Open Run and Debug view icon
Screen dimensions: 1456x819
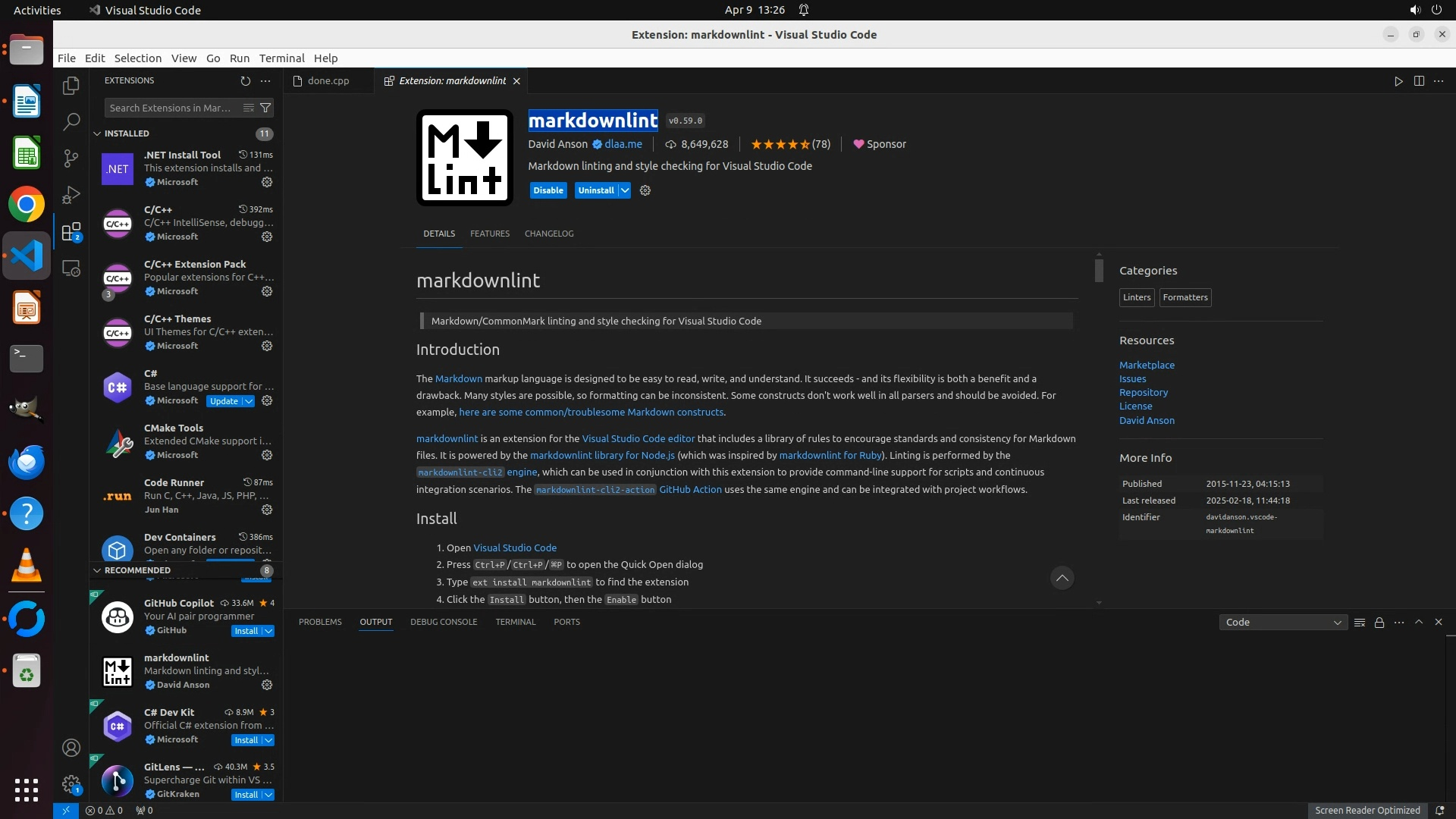(x=71, y=195)
